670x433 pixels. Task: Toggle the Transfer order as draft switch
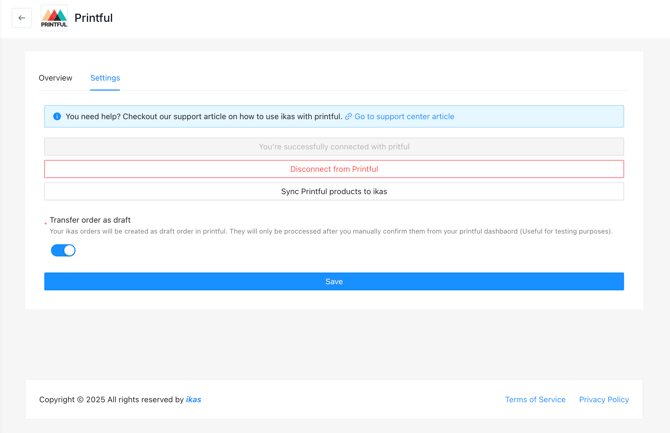(63, 250)
